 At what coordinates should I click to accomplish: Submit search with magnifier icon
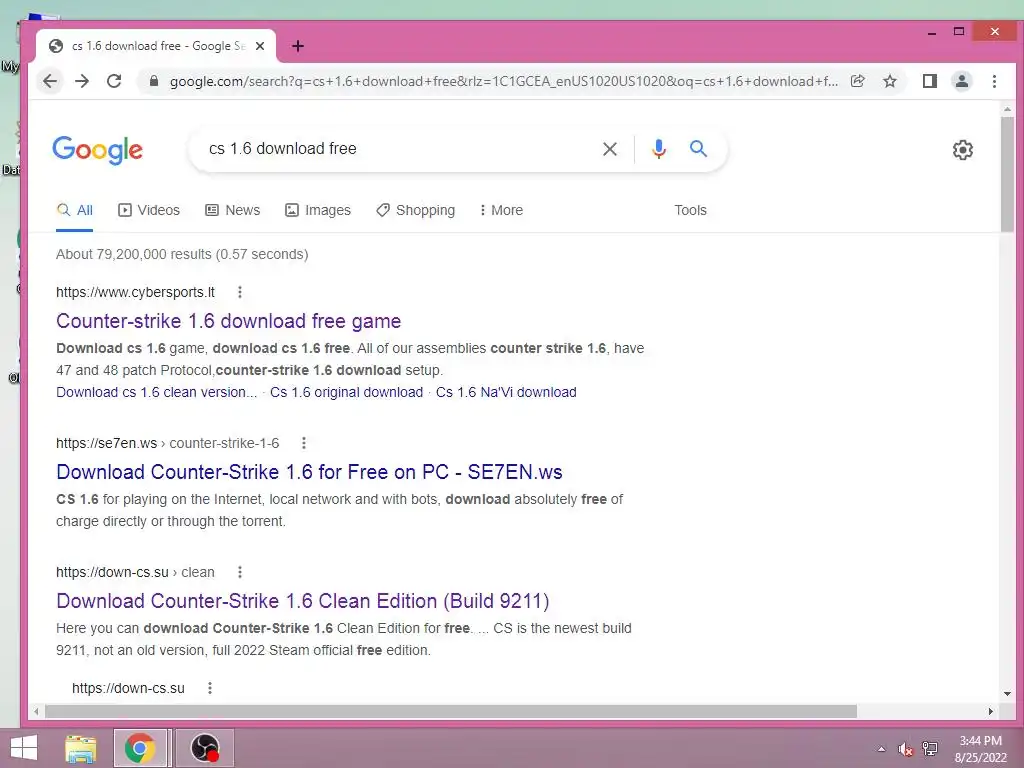698,149
